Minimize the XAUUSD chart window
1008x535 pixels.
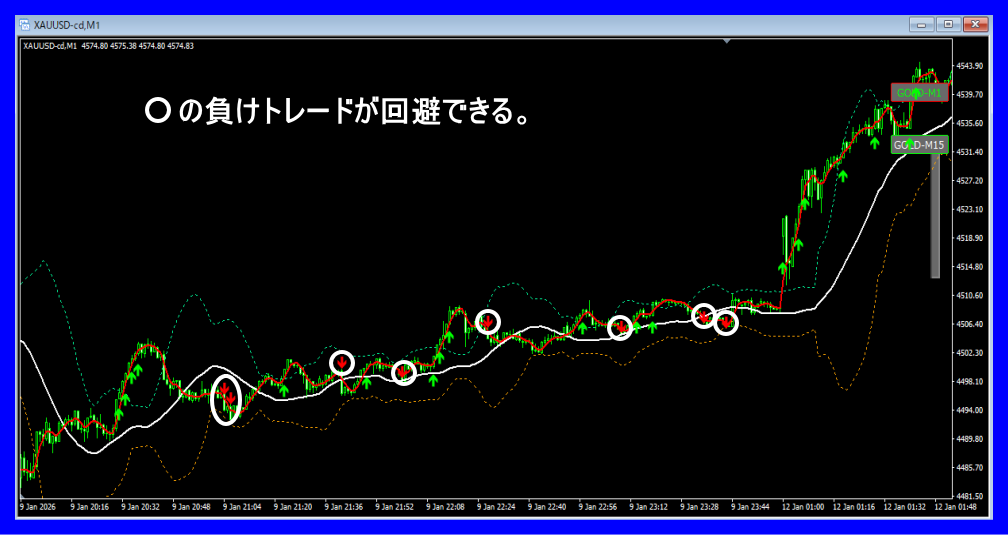point(923,23)
